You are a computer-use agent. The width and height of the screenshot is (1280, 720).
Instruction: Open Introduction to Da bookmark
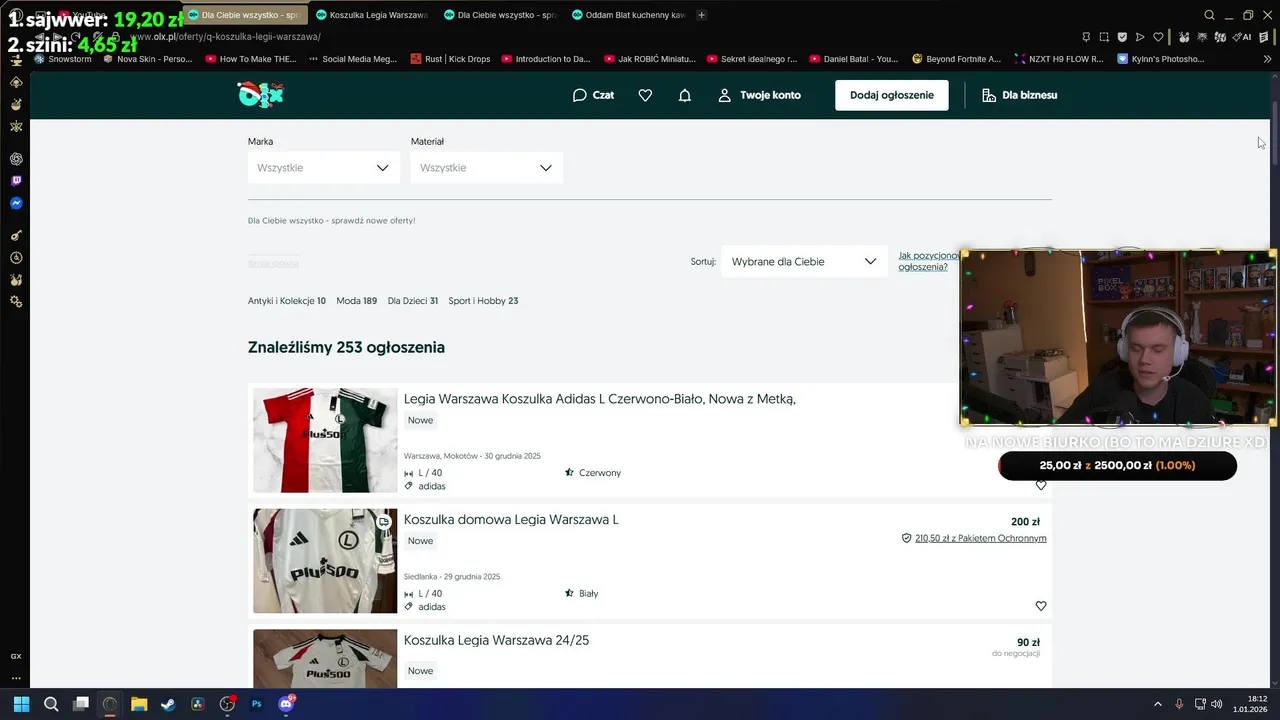click(x=546, y=59)
